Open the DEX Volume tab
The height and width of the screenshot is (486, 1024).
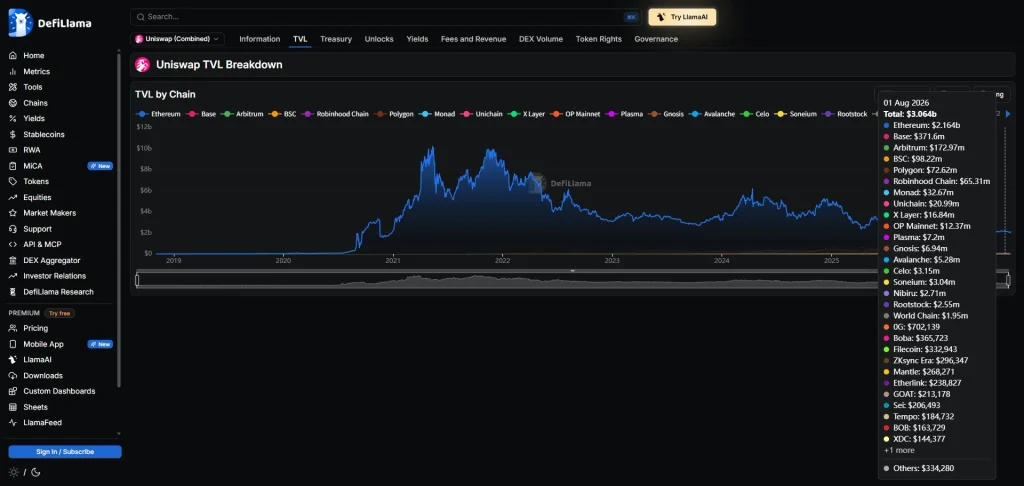[x=541, y=39]
